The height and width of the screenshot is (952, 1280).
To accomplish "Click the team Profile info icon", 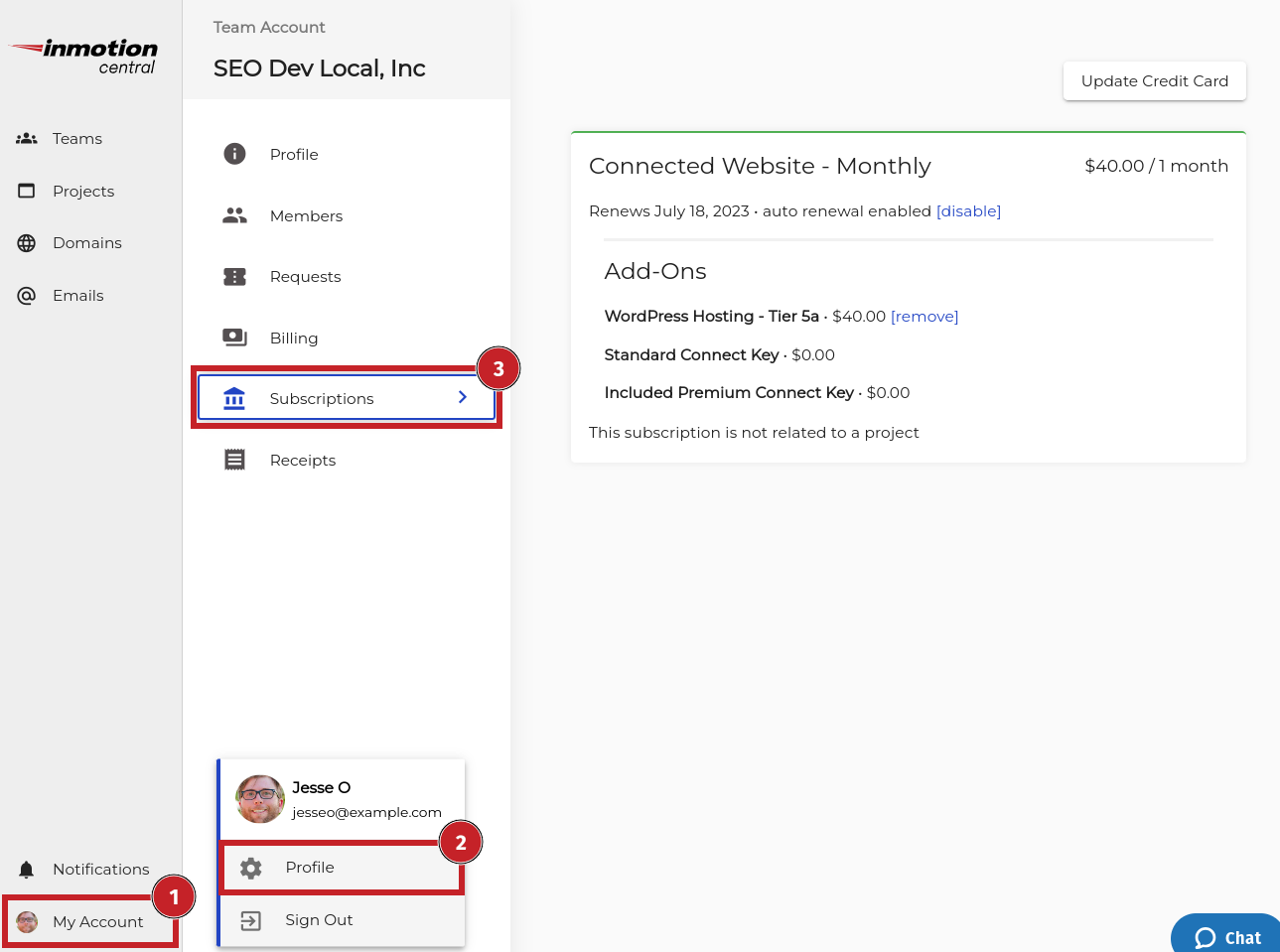I will (x=234, y=154).
